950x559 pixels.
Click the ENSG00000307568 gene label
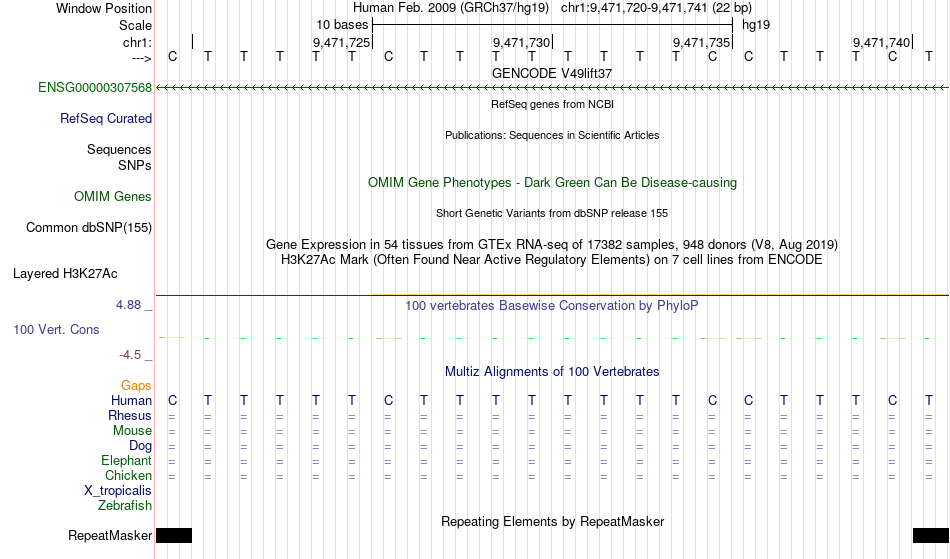[x=95, y=88]
